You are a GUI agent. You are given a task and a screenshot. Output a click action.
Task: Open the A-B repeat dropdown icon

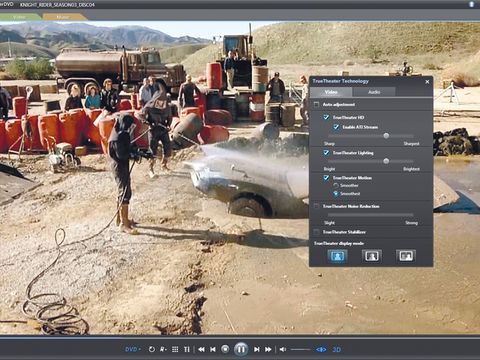pos(163,349)
